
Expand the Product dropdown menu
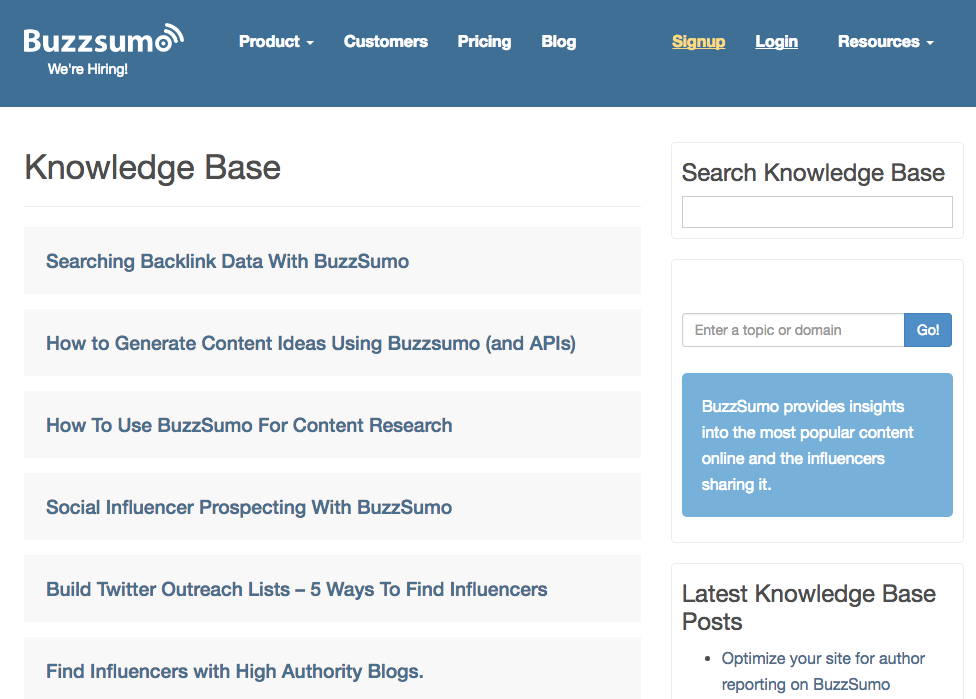276,42
